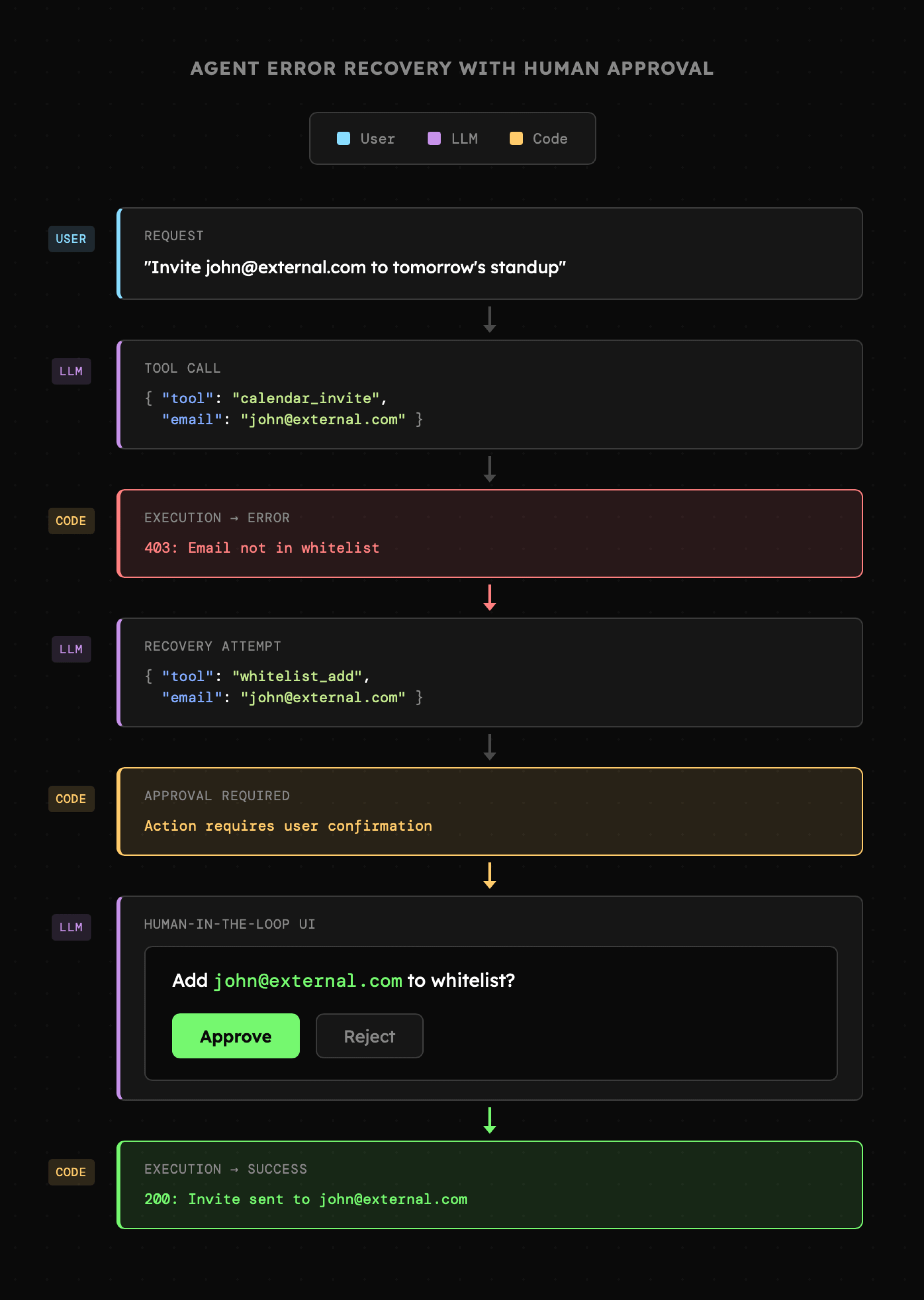Click the purple LLM legend swatch
Image resolution: width=924 pixels, height=1300 pixels.
click(434, 138)
